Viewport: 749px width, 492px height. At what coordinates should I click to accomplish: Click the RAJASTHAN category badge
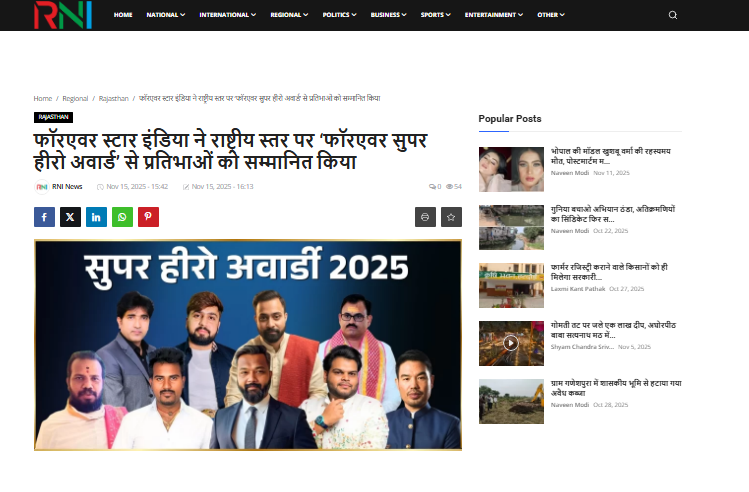tap(53, 117)
